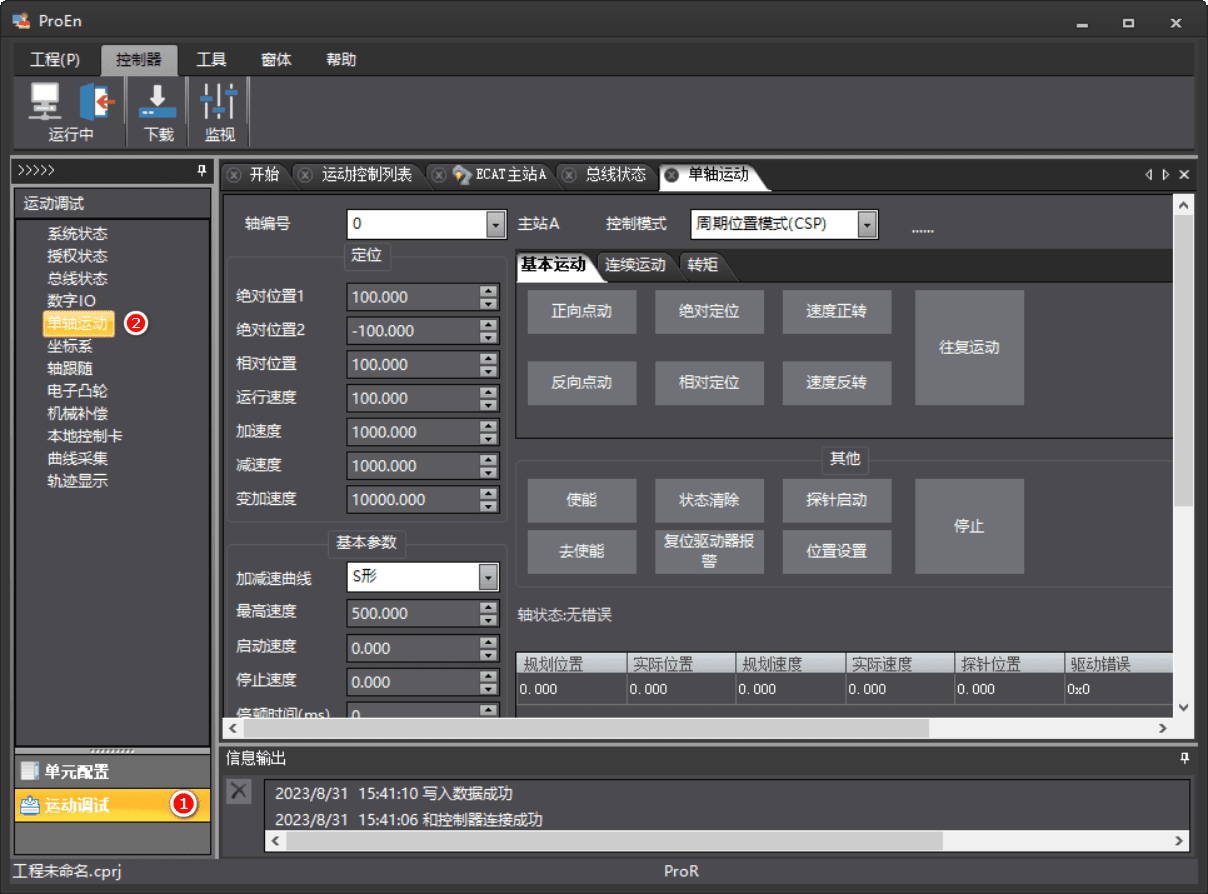Switch to the 运动控制列表 tab
Screen dimensions: 1208x894
pyautogui.click(x=367, y=175)
